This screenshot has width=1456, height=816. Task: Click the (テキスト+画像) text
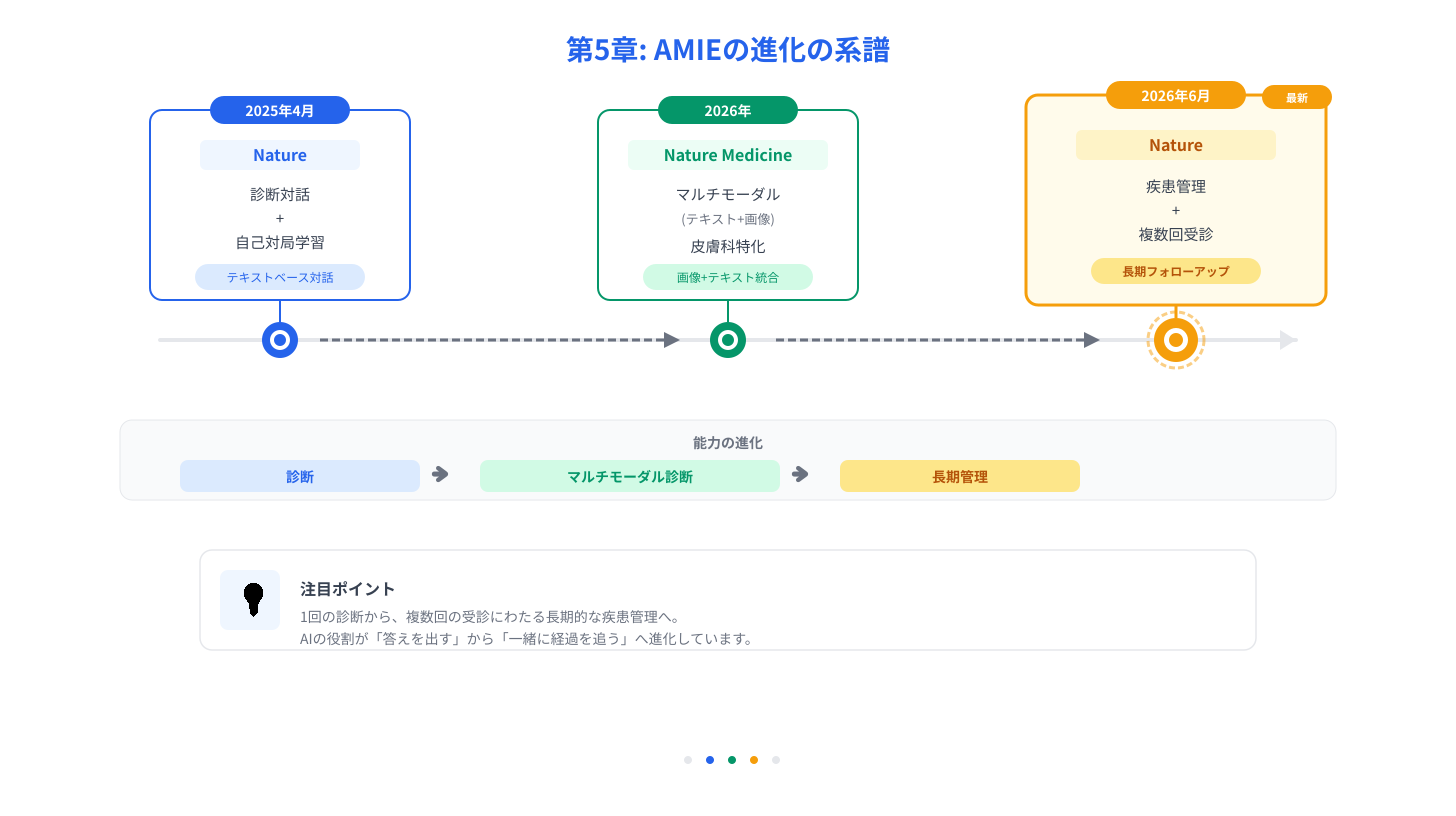(728, 219)
